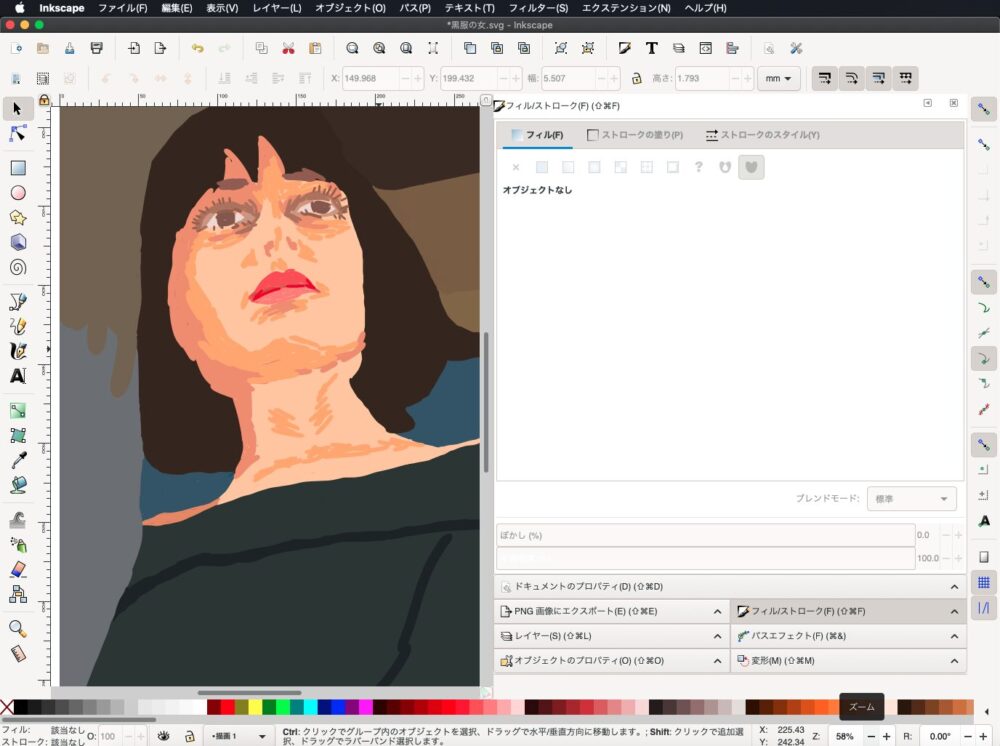
Task: Pick the Calligraphy pen tool
Action: pyautogui.click(x=17, y=351)
